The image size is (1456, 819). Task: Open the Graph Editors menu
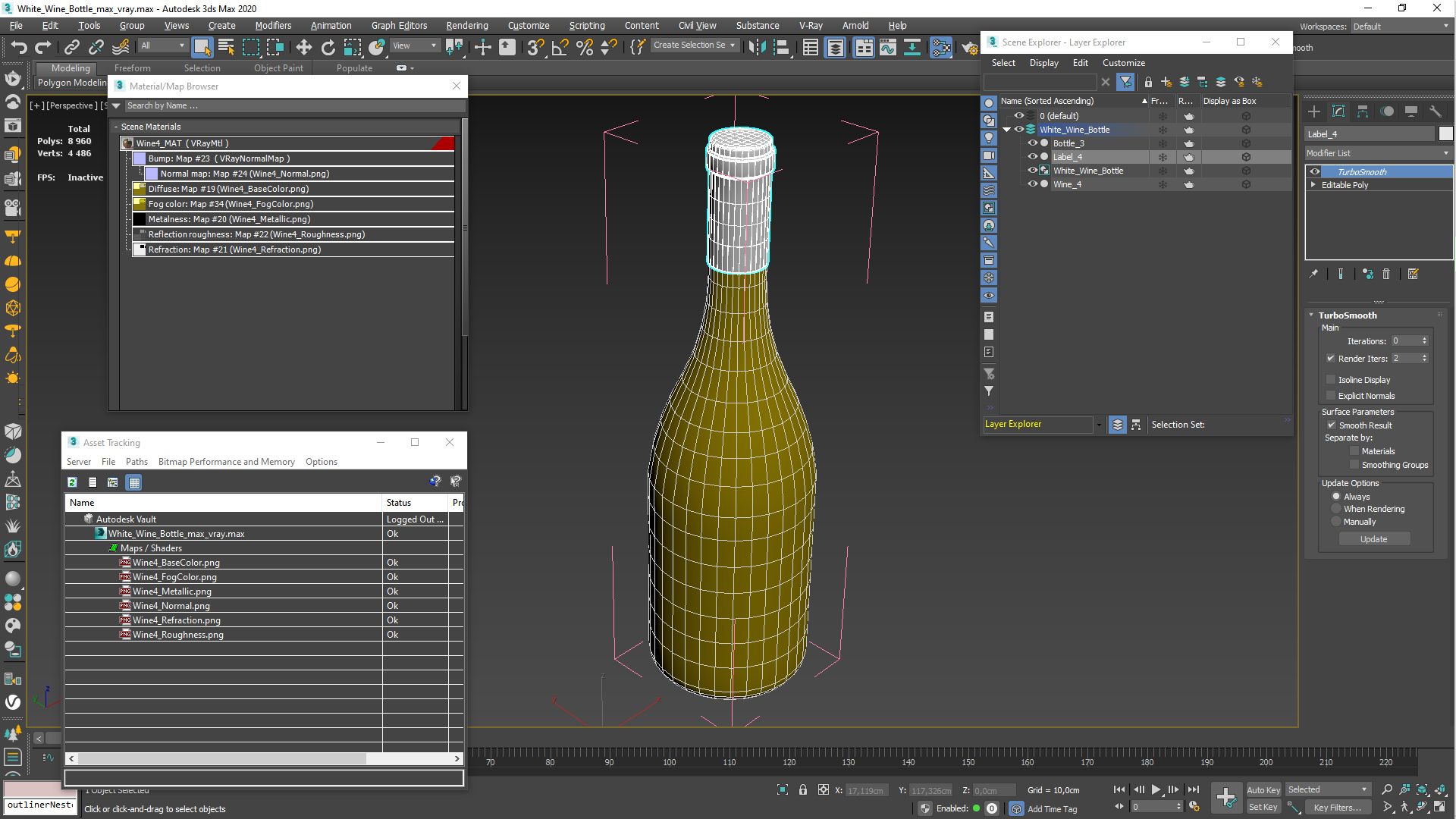(x=399, y=26)
